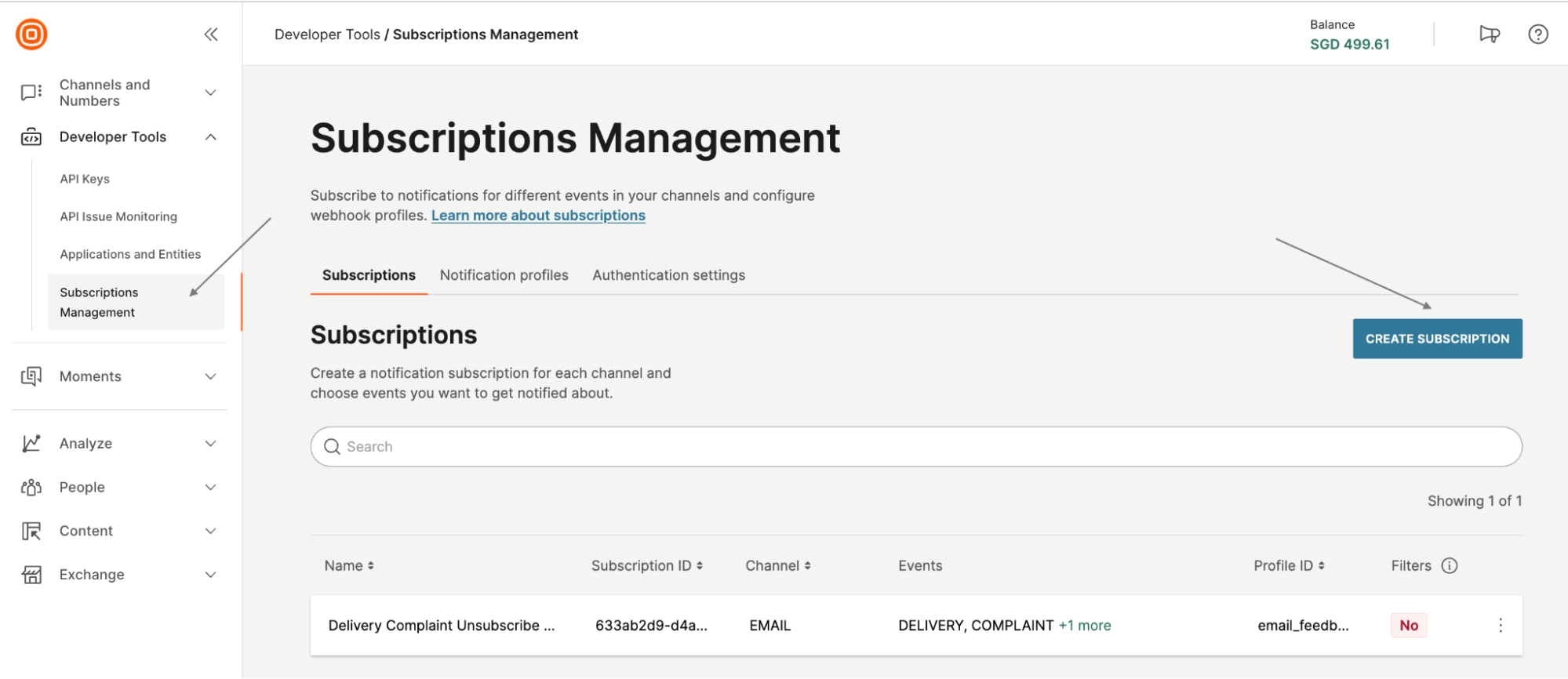Click the Infobip logo icon
1568x679 pixels.
click(31, 34)
